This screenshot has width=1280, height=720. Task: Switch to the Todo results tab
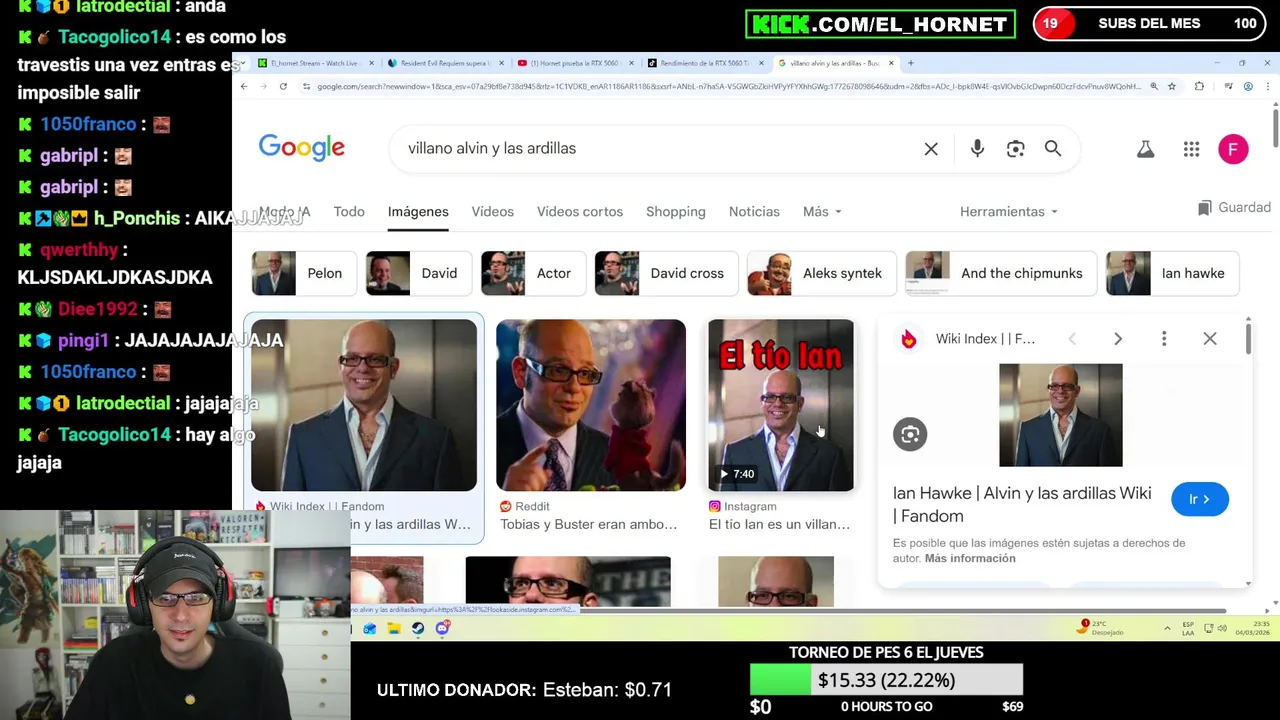tap(349, 212)
